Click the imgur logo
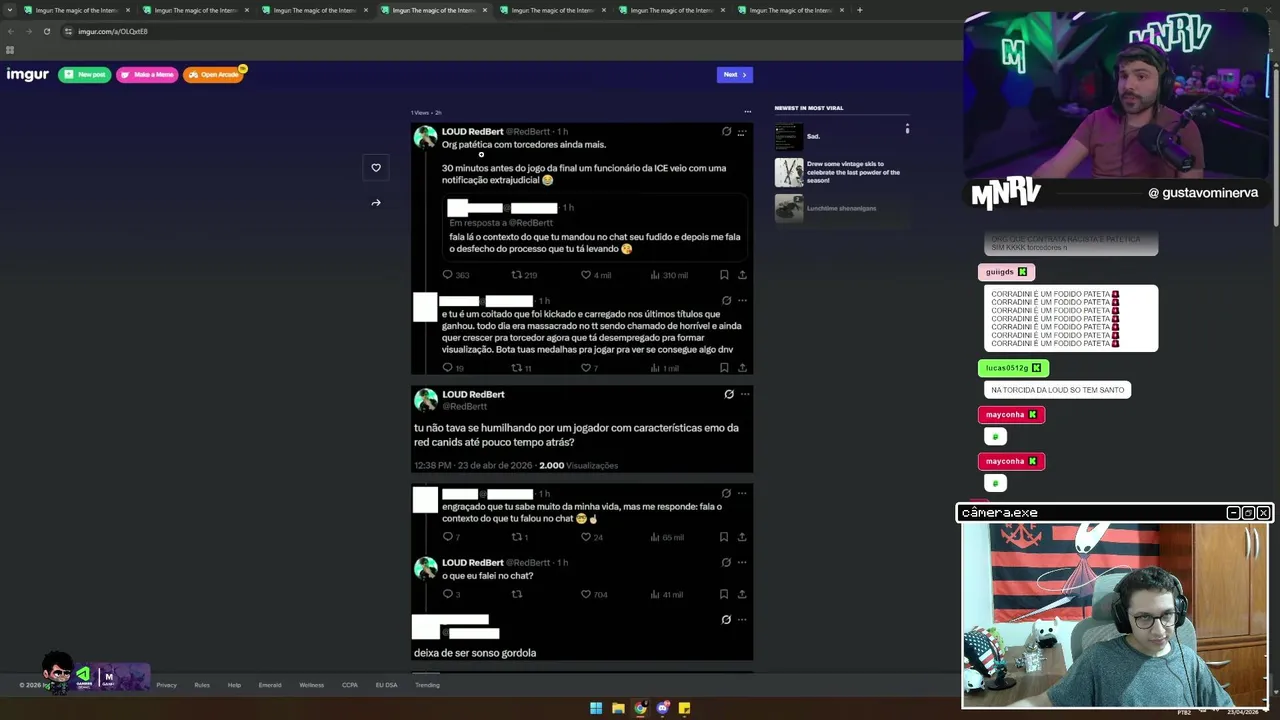 point(28,75)
